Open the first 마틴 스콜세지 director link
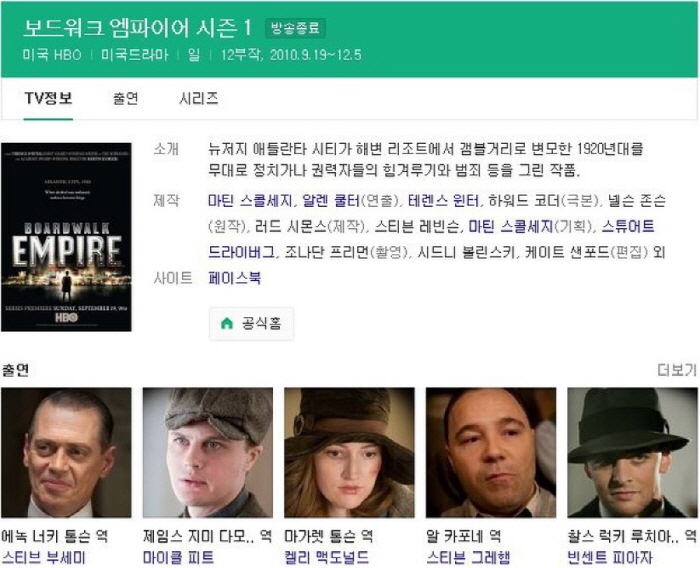The height and width of the screenshot is (568, 700). [x=250, y=201]
